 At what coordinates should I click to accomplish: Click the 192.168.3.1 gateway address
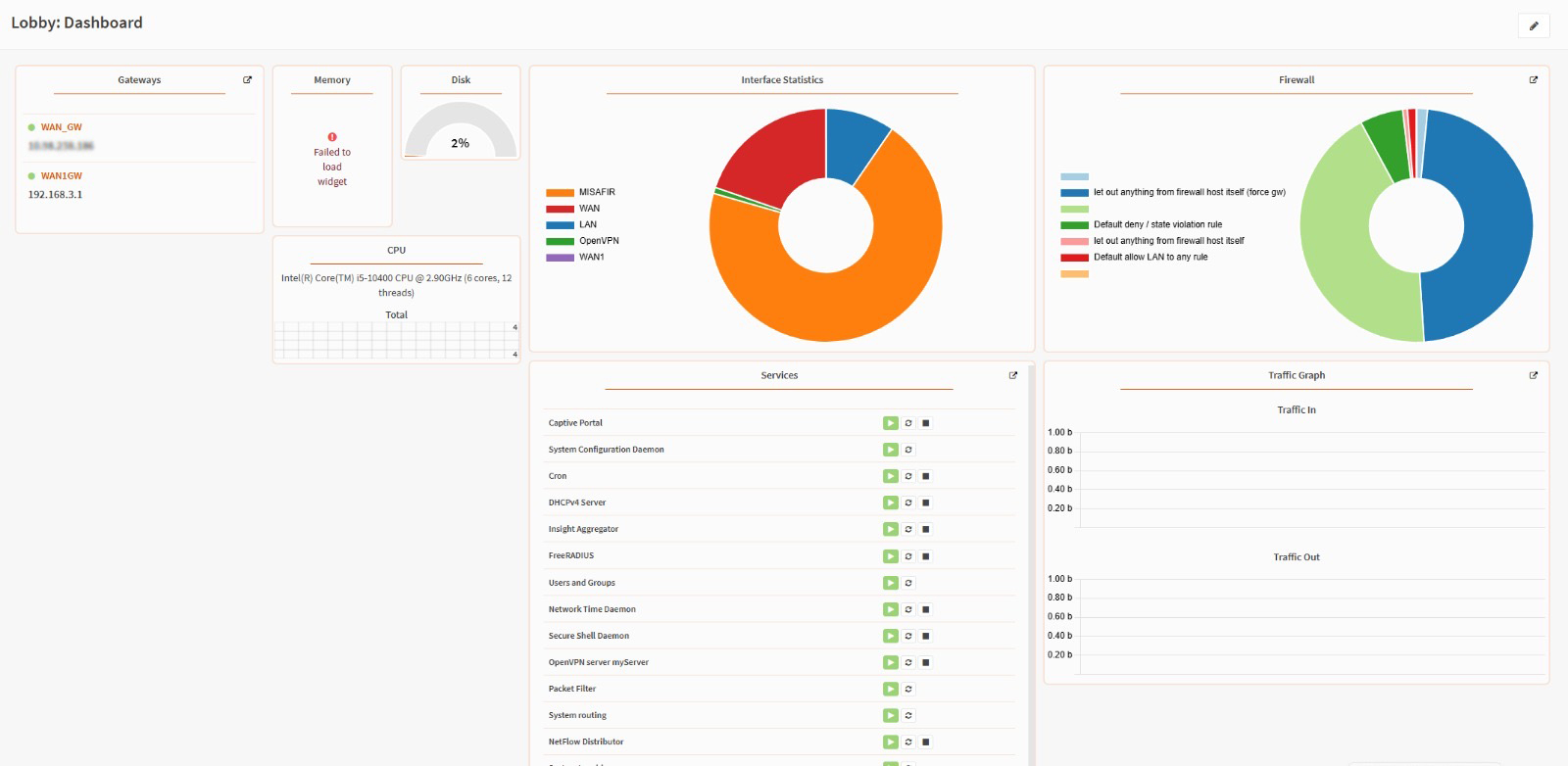(x=55, y=195)
